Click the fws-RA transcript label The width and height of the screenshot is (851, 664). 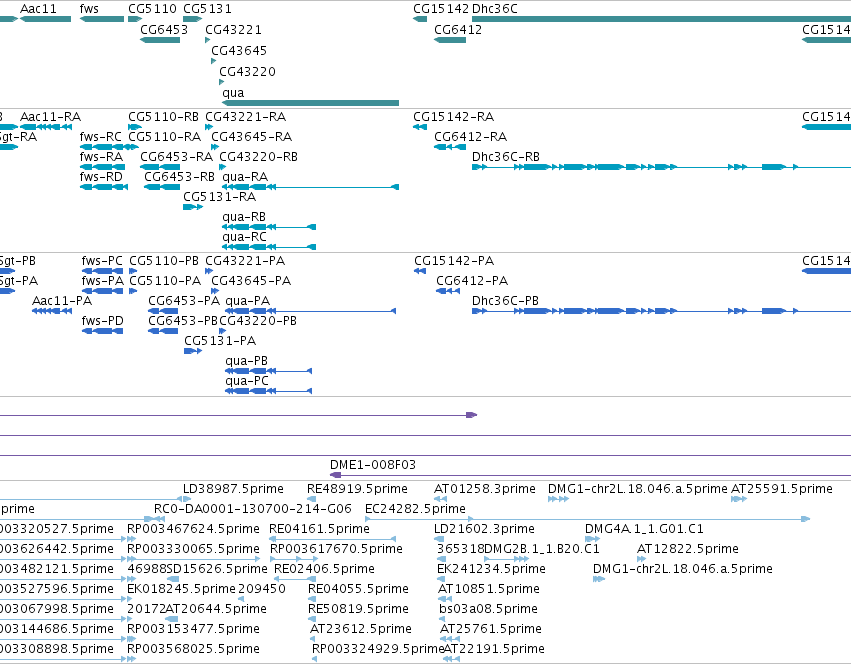tap(101, 157)
